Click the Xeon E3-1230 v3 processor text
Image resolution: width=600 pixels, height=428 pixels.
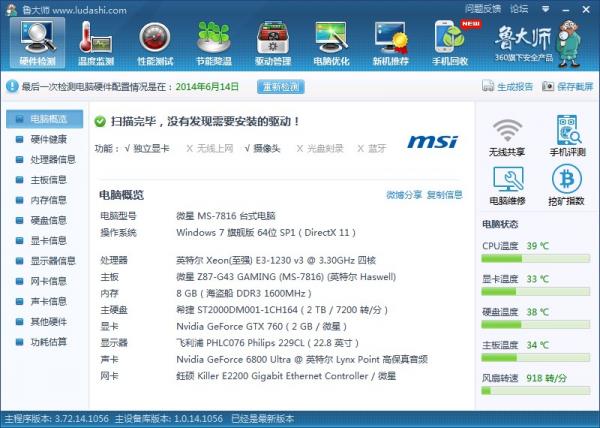276,261
